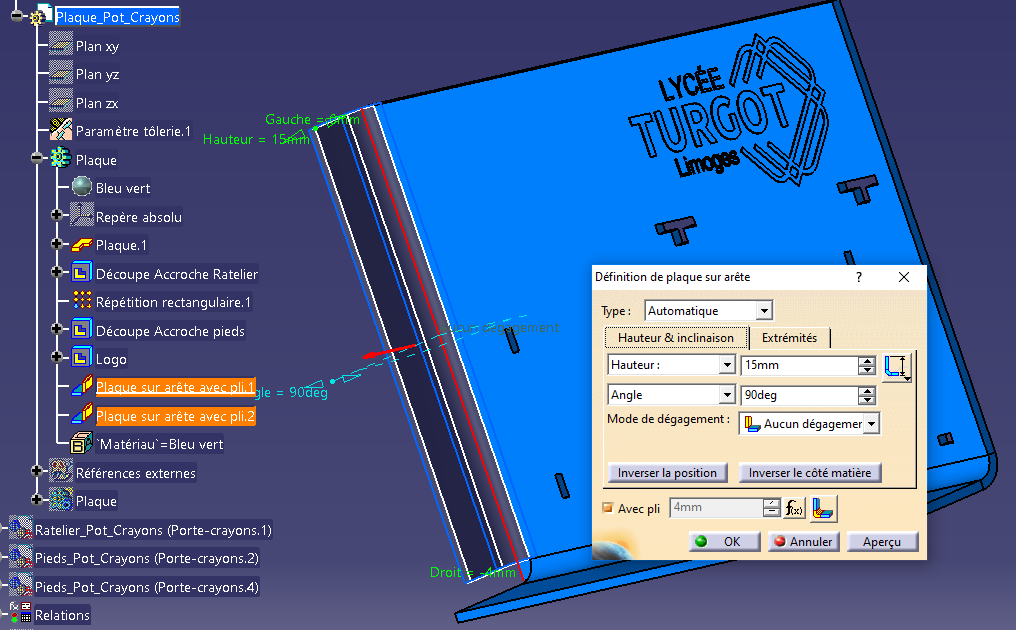Viewport: 1016px width, 630px height.
Task: Expand the Repère absolu node
Action: click(x=57, y=216)
